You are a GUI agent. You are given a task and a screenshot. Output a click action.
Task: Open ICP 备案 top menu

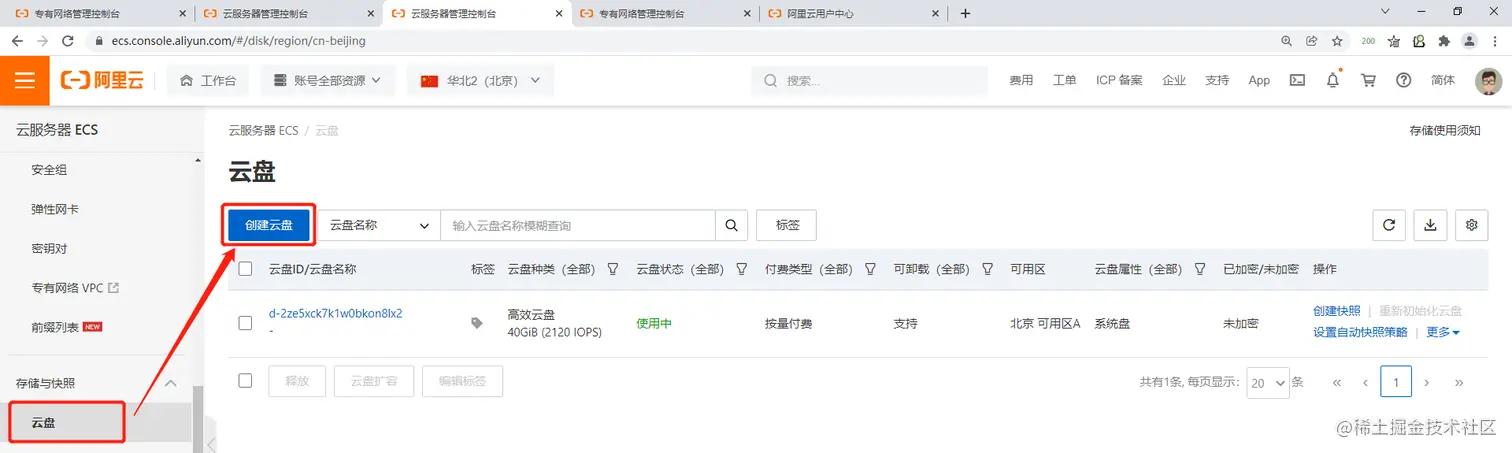pyautogui.click(x=1119, y=81)
